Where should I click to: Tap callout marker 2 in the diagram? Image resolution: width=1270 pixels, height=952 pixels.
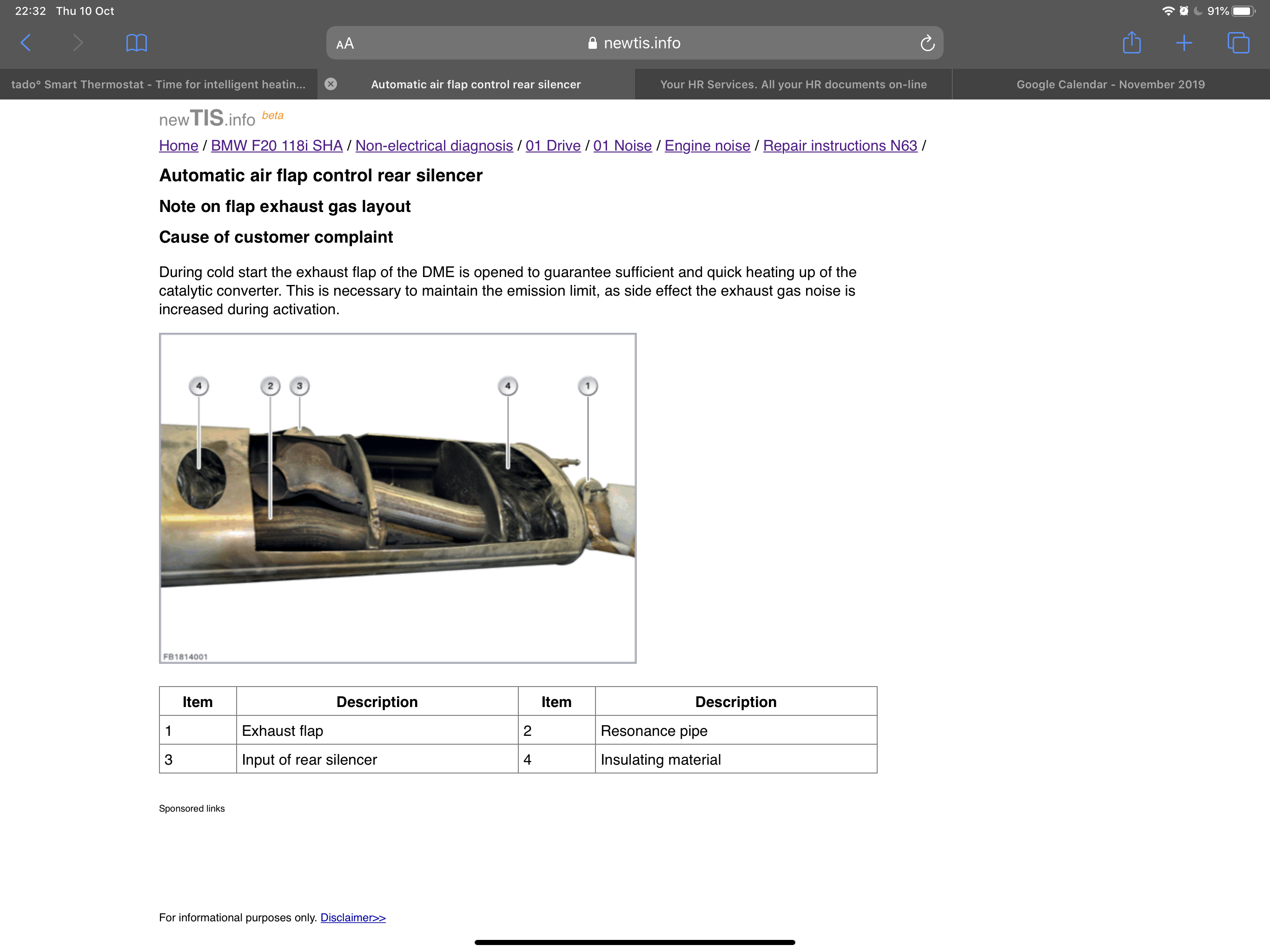pyautogui.click(x=270, y=386)
